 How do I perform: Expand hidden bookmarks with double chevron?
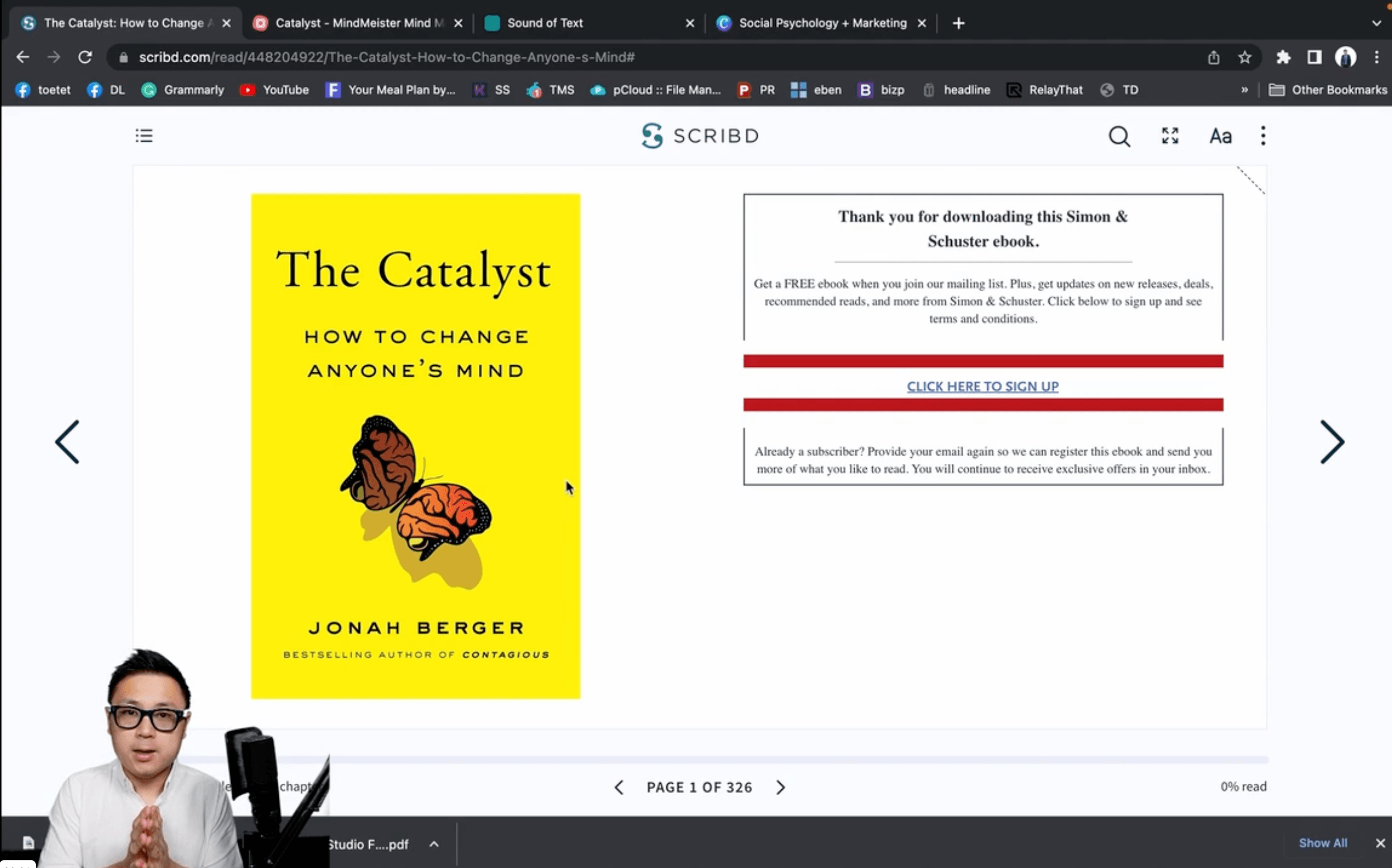(1244, 90)
